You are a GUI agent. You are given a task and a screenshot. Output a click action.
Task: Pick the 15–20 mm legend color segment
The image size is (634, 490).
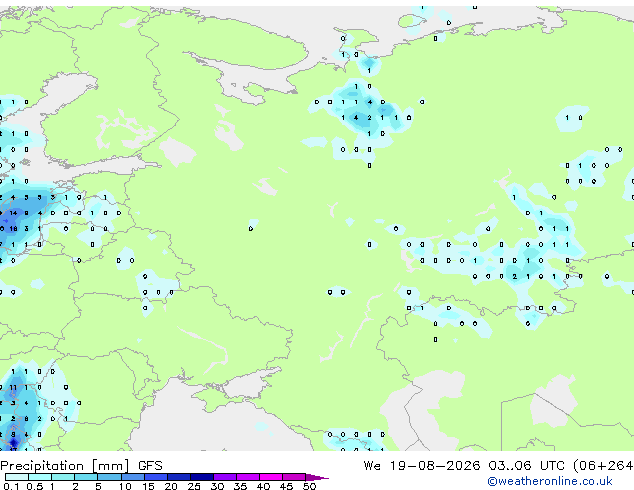156,477
